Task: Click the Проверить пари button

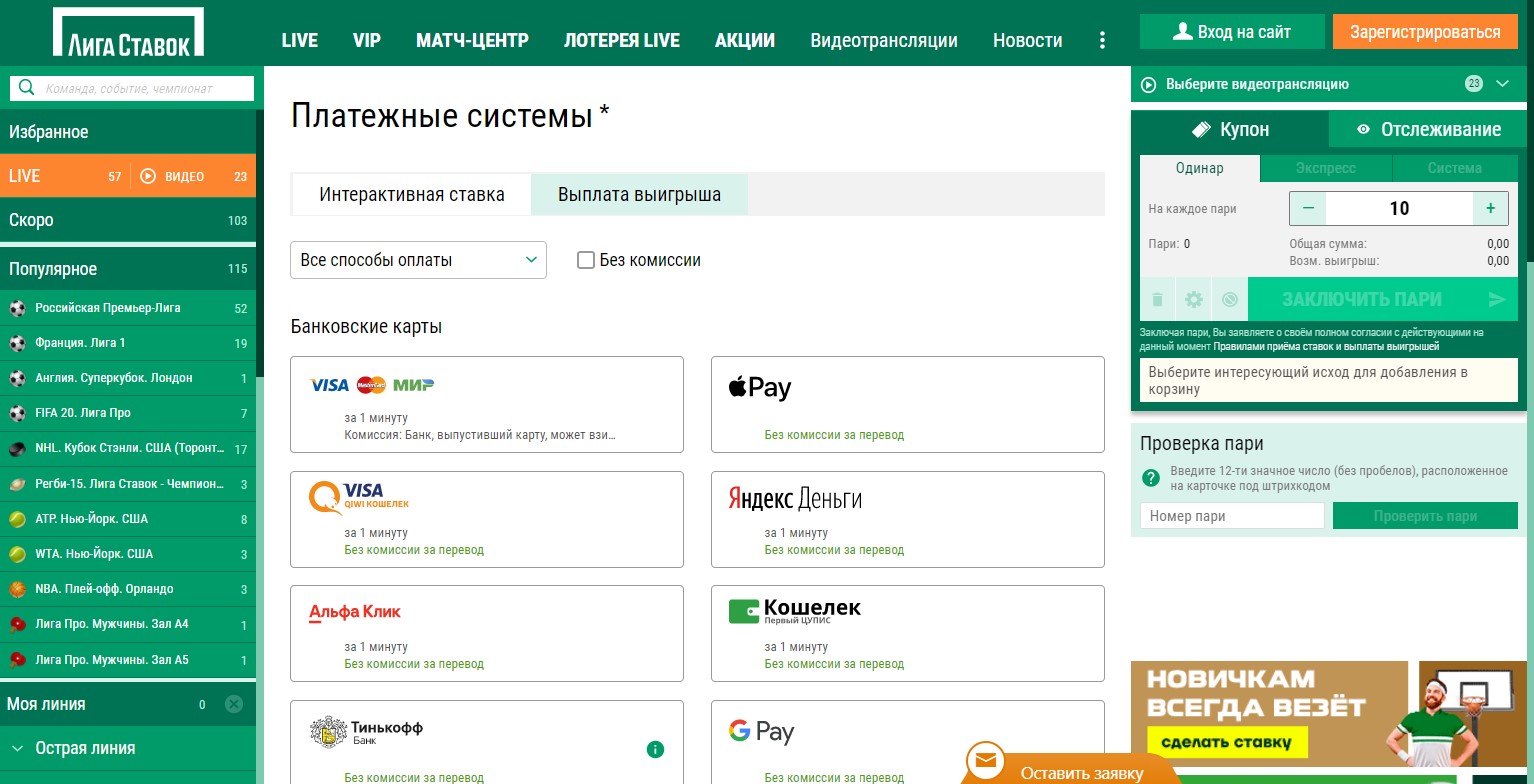Action: pyautogui.click(x=1425, y=516)
